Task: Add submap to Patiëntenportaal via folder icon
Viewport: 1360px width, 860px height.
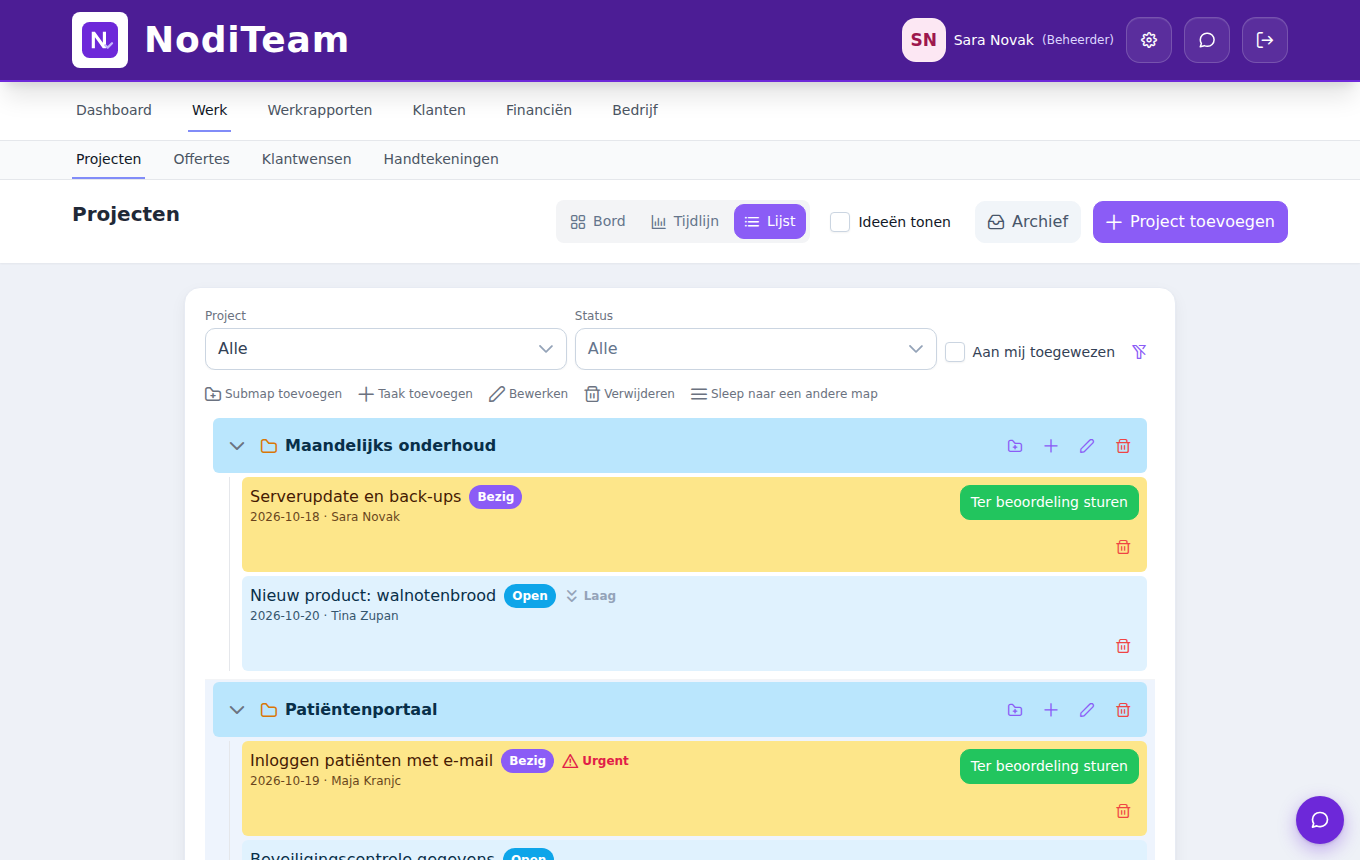Action: (1015, 710)
